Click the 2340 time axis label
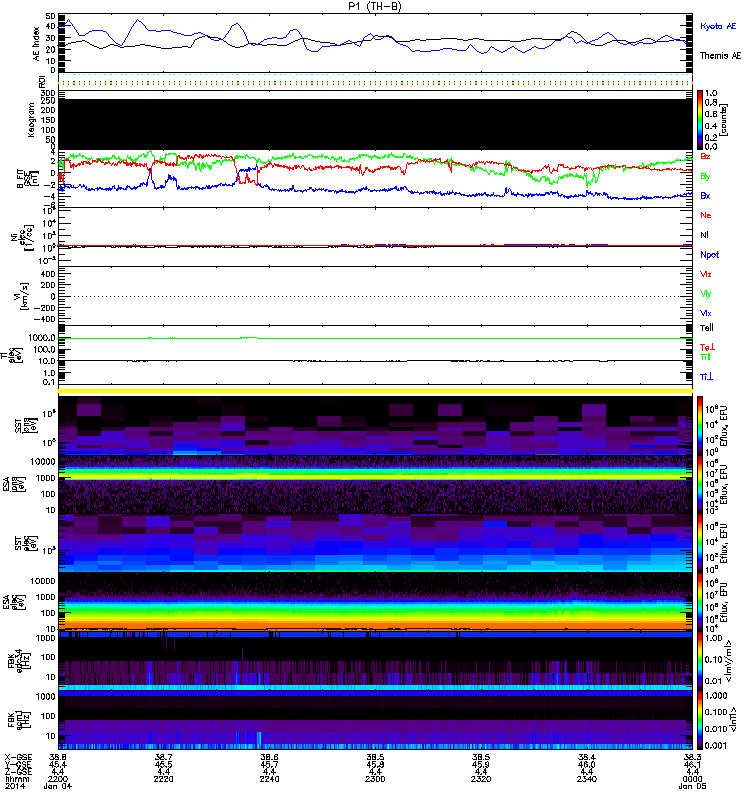750x800 pixels. 587,779
